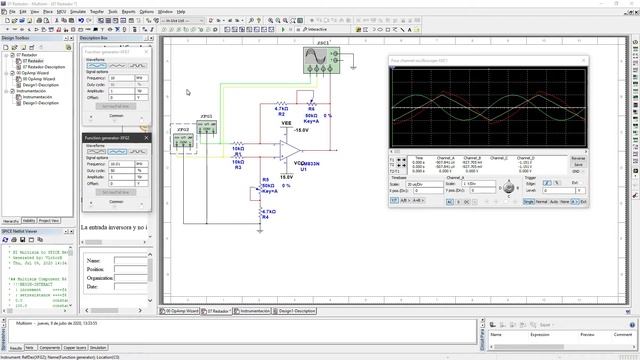
Task: Click the Zoom out magnifier icon
Action: click(278, 20)
